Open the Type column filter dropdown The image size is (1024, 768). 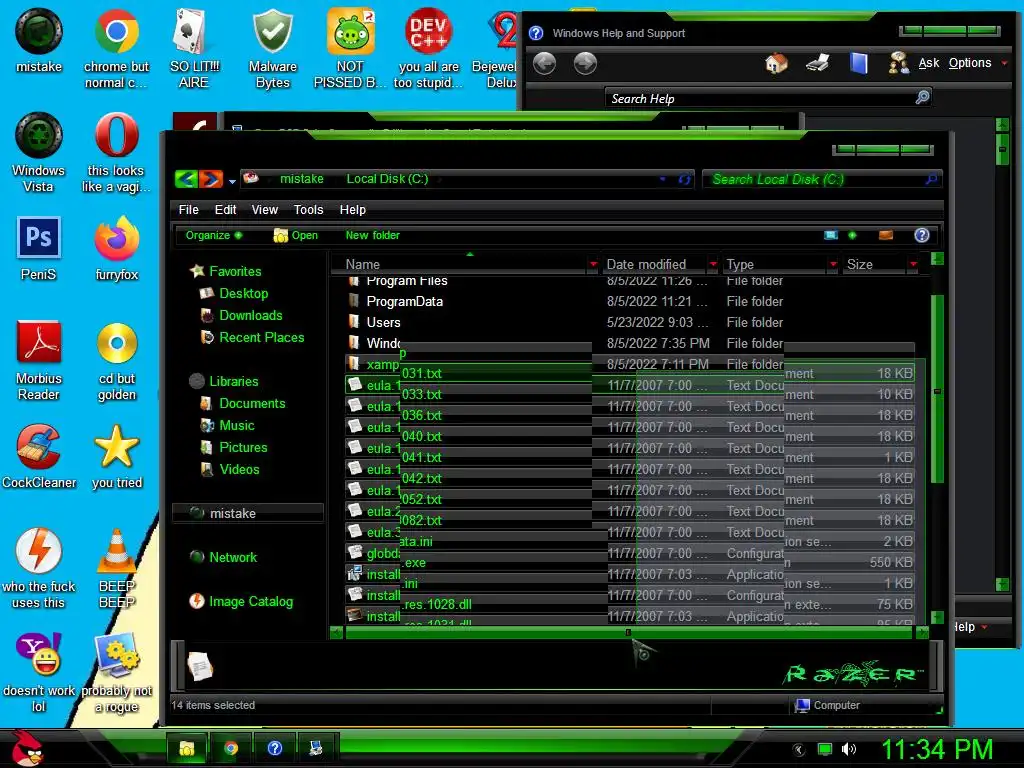833,264
